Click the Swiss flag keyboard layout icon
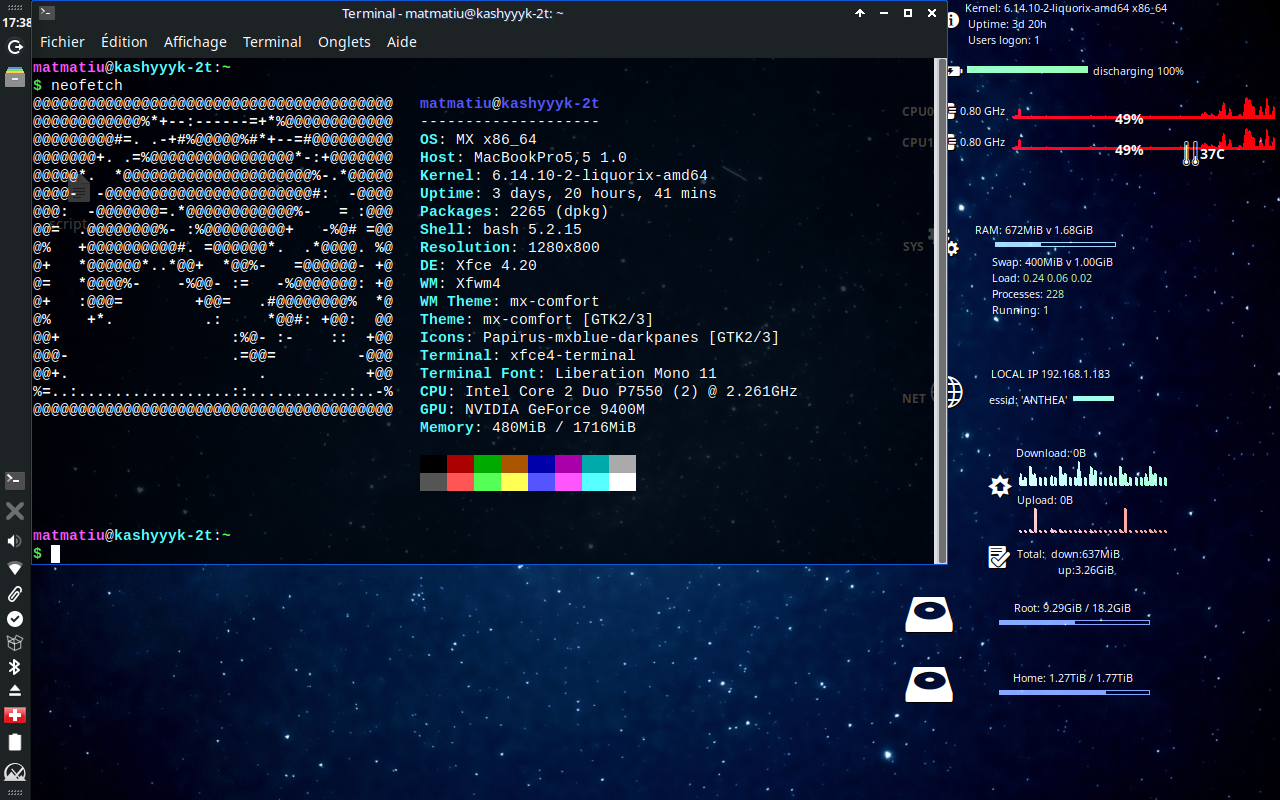 pos(15,715)
